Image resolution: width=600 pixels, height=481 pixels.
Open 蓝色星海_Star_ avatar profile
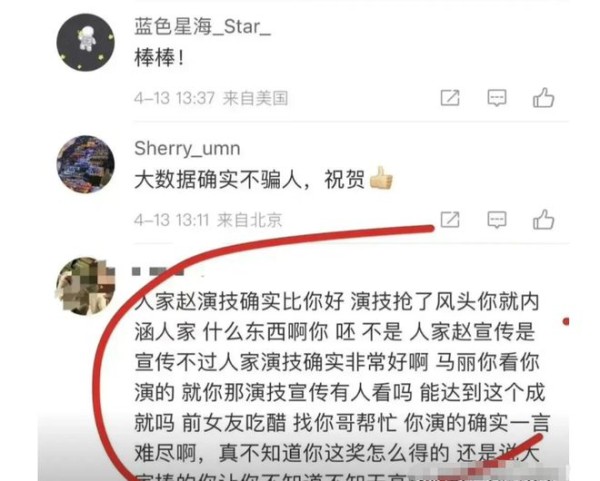pyautogui.click(x=86, y=42)
